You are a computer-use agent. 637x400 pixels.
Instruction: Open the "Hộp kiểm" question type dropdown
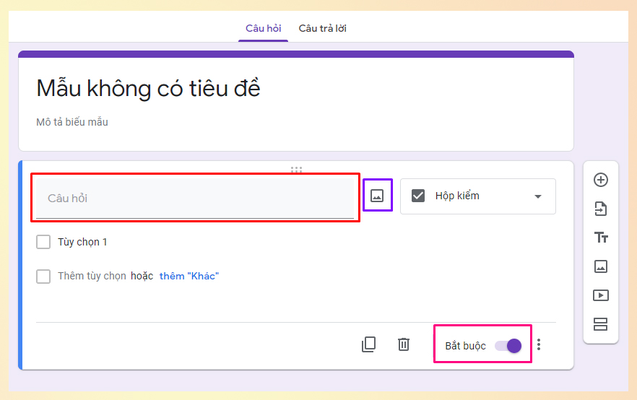point(478,196)
